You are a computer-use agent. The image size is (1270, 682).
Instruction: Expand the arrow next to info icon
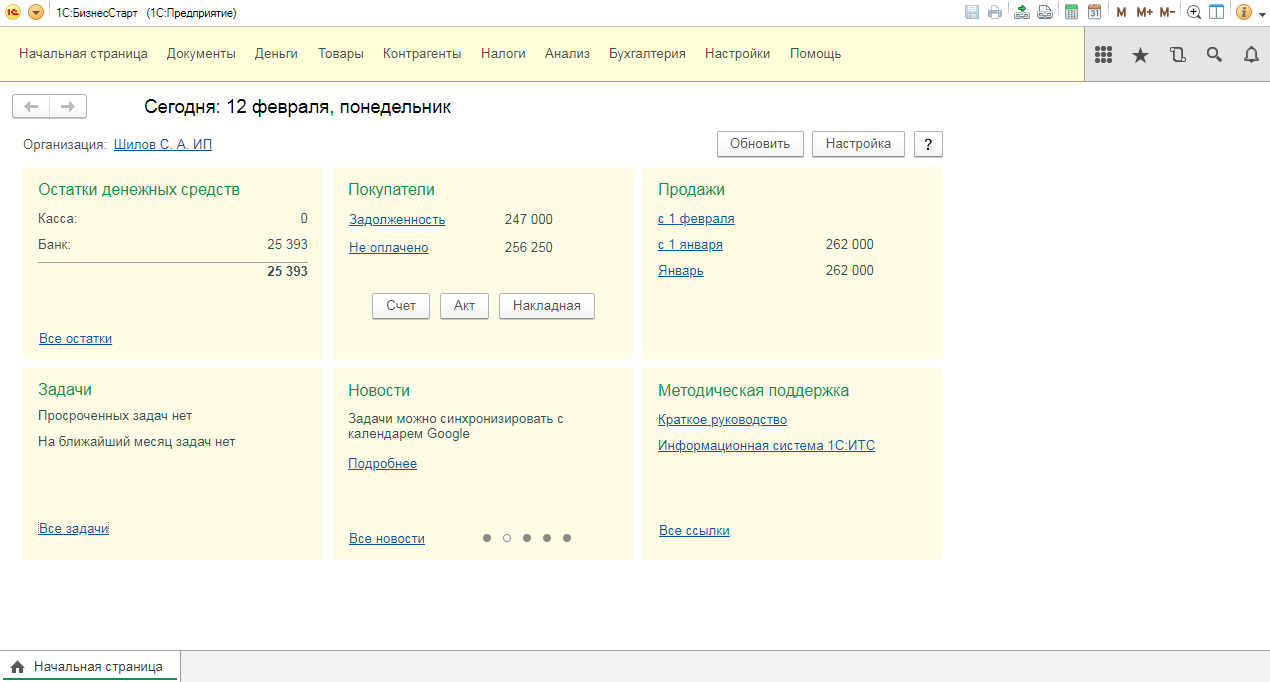point(1260,13)
